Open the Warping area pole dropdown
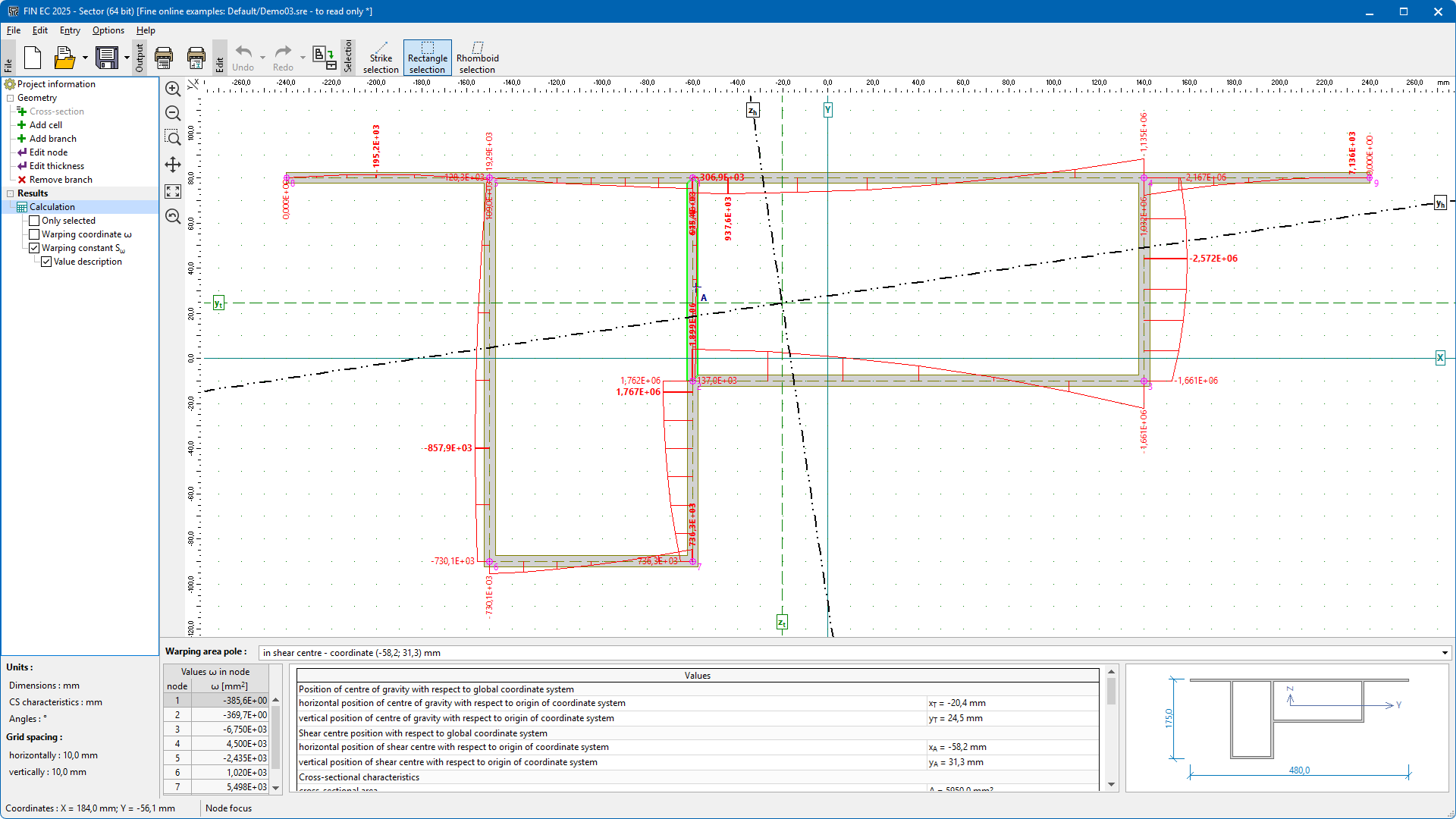 pyautogui.click(x=1444, y=653)
